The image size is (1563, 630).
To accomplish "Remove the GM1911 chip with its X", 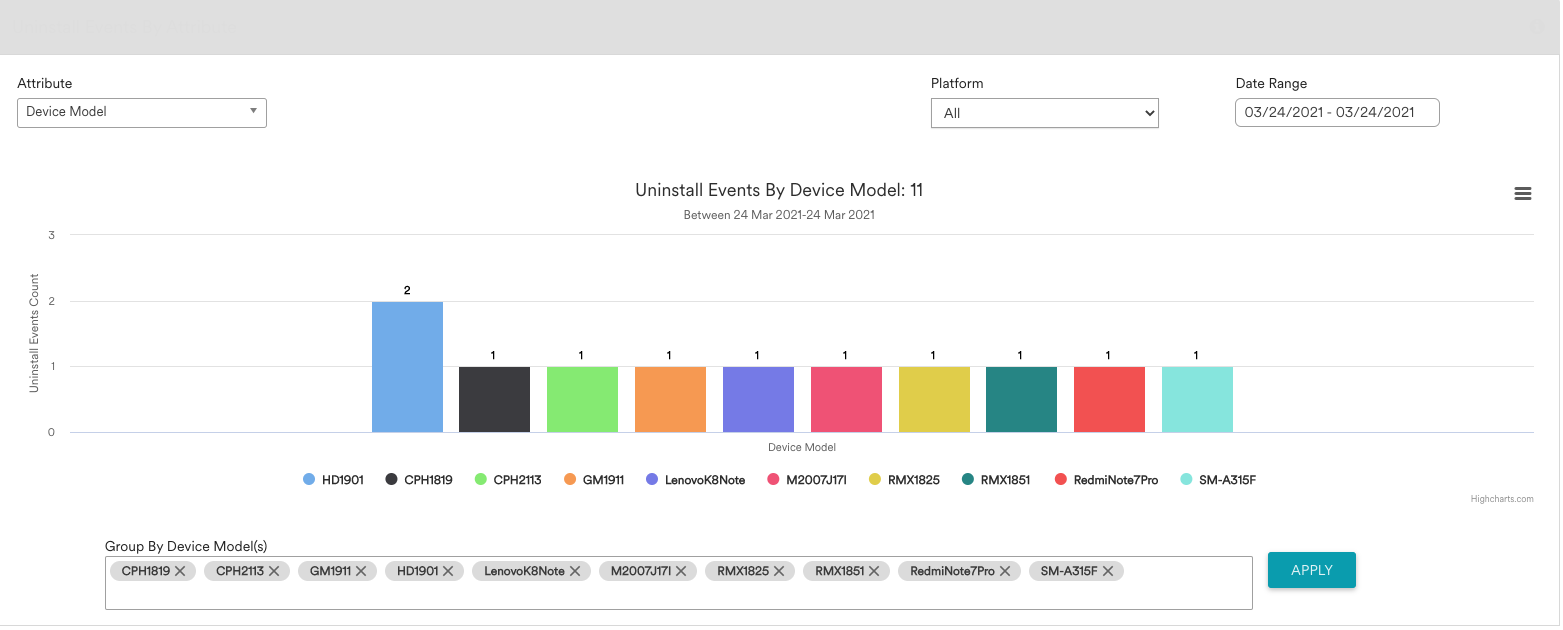I will click(361, 571).
